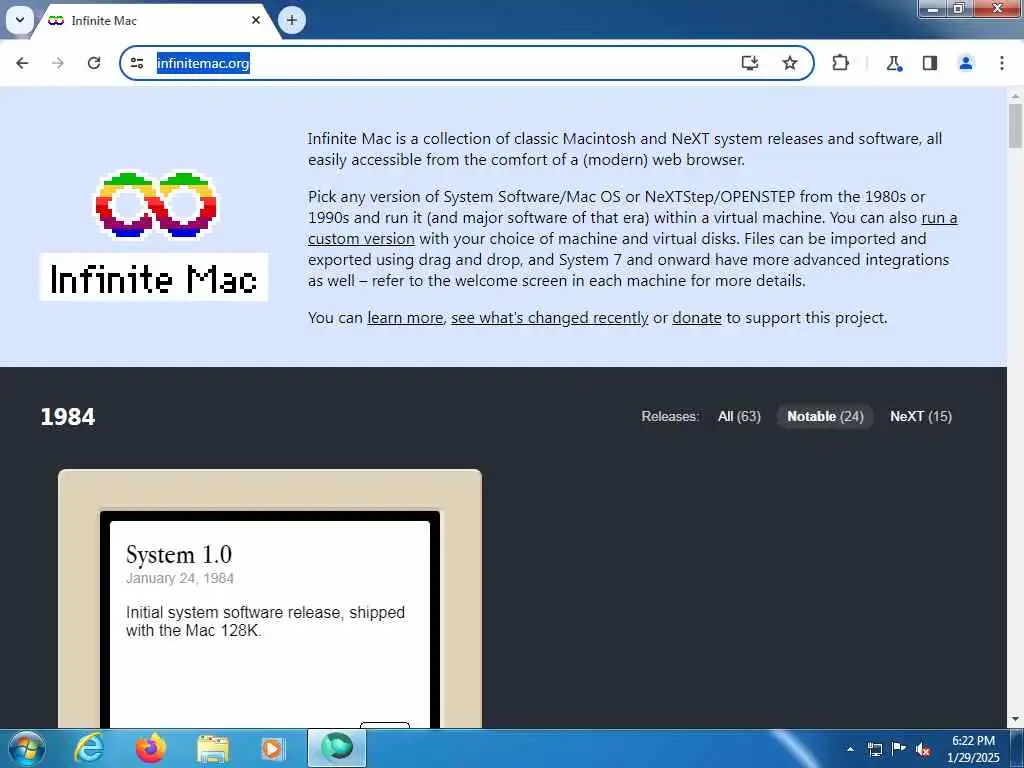1024x768 pixels.
Task: Open "see what's changed recently" link
Action: tap(549, 318)
